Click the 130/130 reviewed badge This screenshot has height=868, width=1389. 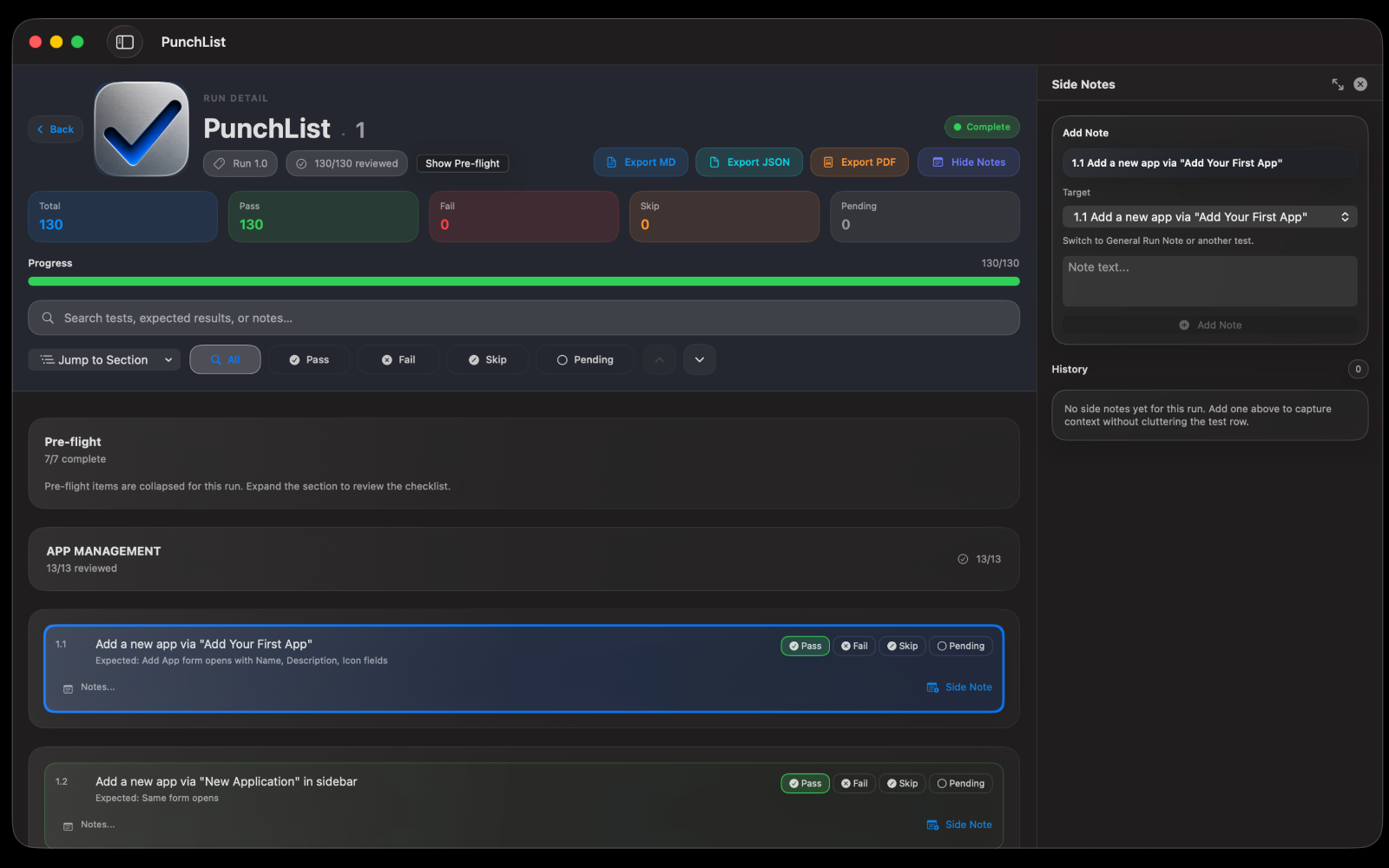coord(347,163)
